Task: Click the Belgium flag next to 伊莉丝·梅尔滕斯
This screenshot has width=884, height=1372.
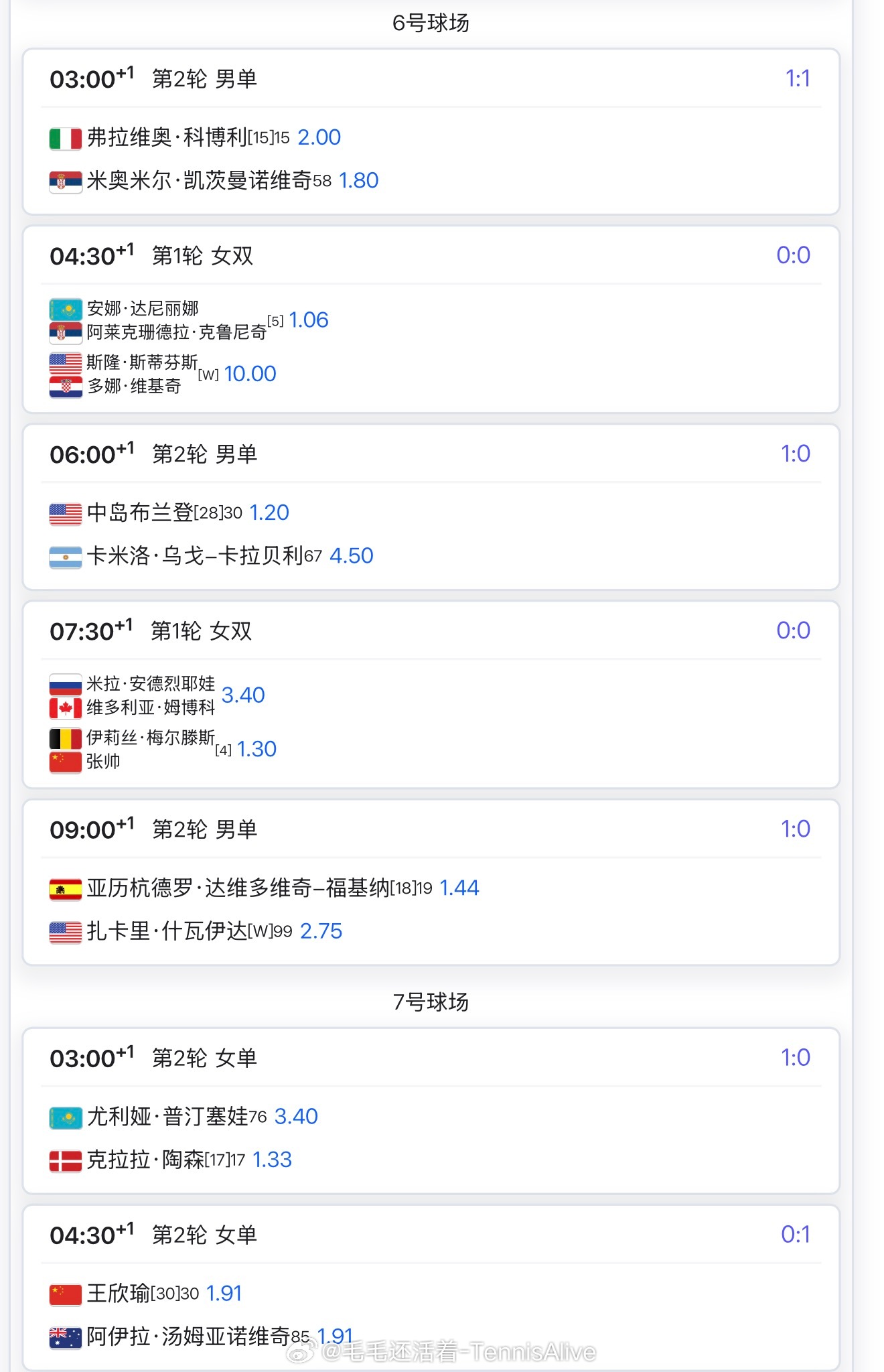Action: pos(66,738)
